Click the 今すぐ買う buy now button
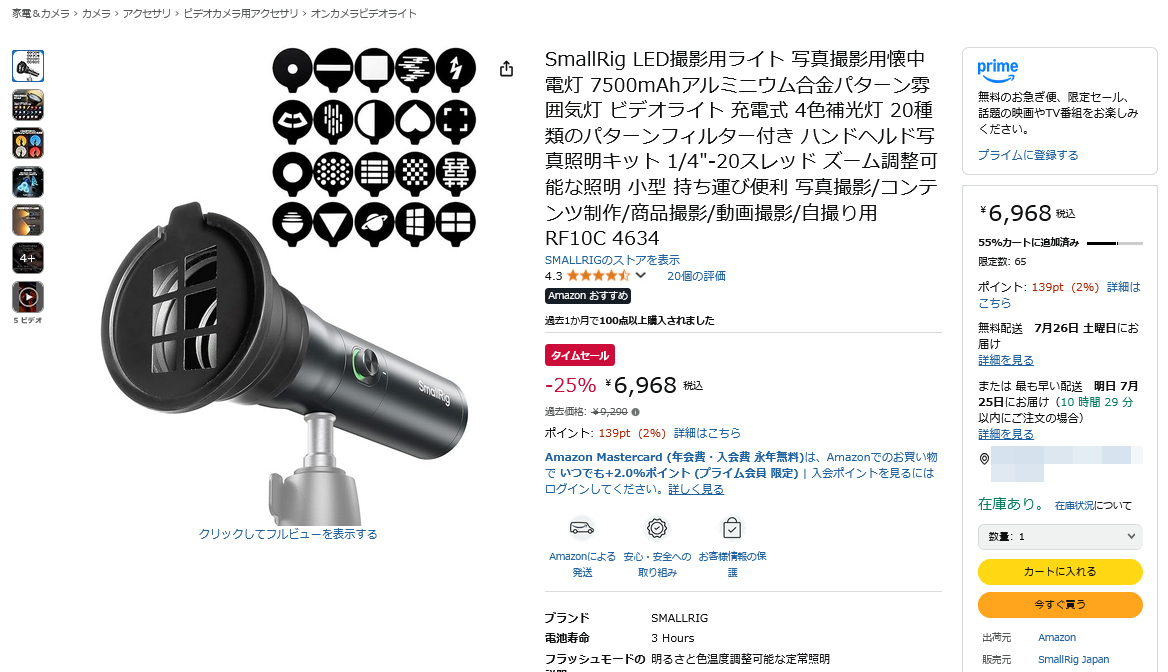Image resolution: width=1168 pixels, height=672 pixels. point(1059,604)
